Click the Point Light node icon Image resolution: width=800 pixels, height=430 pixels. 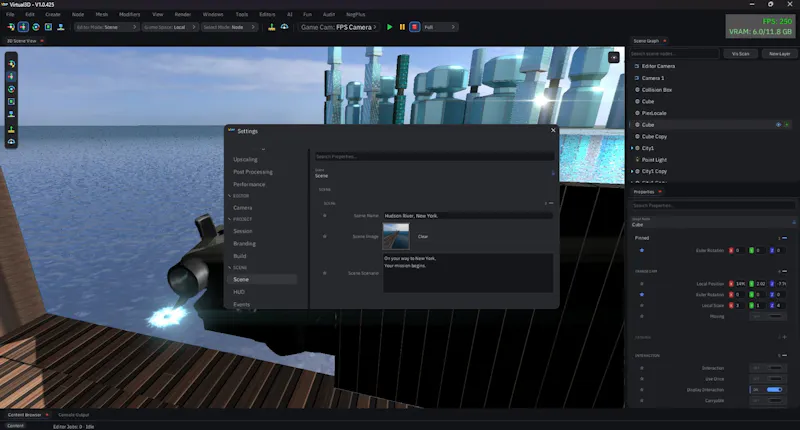click(x=637, y=160)
